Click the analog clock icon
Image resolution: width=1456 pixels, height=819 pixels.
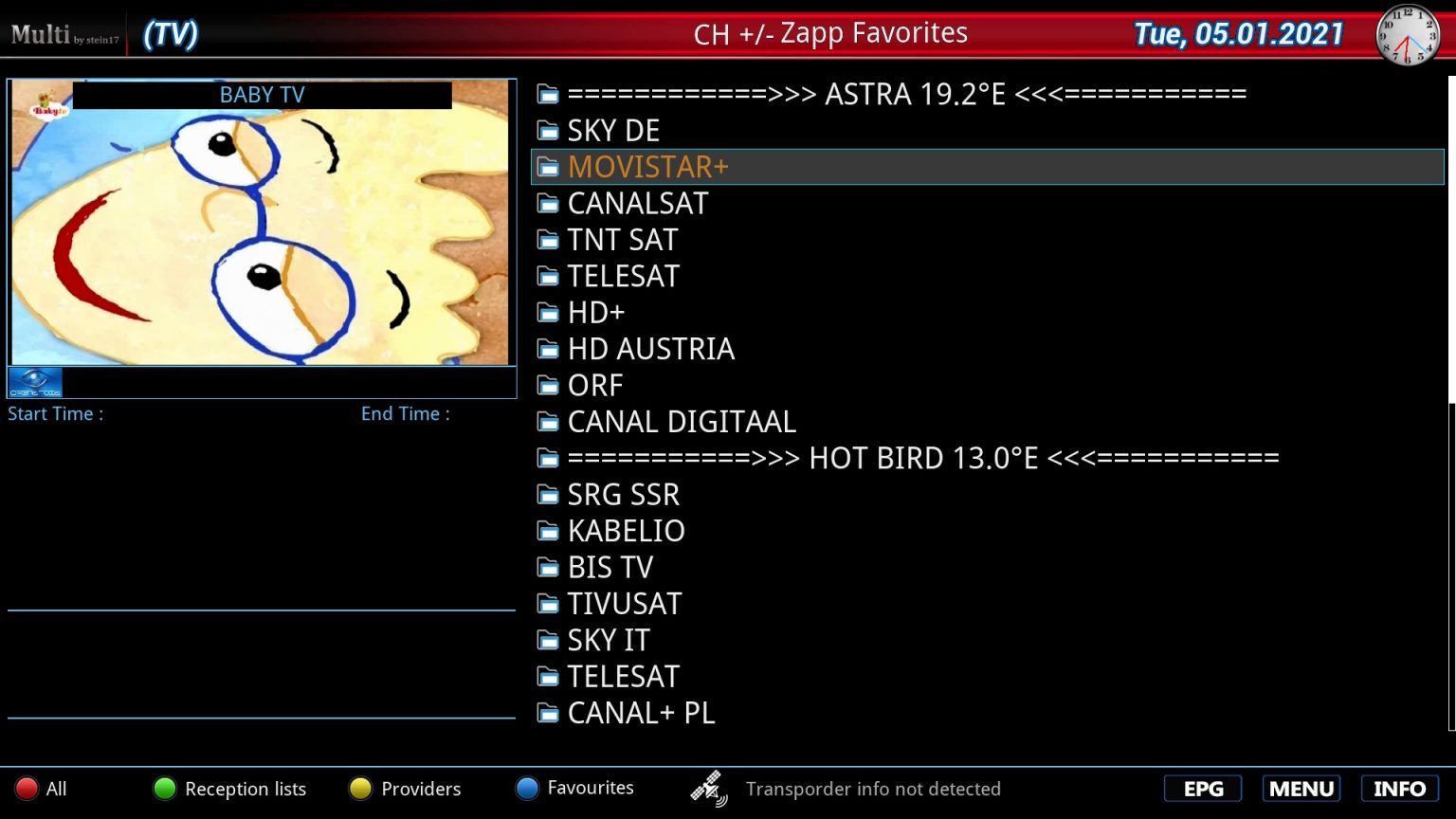pyautogui.click(x=1408, y=35)
